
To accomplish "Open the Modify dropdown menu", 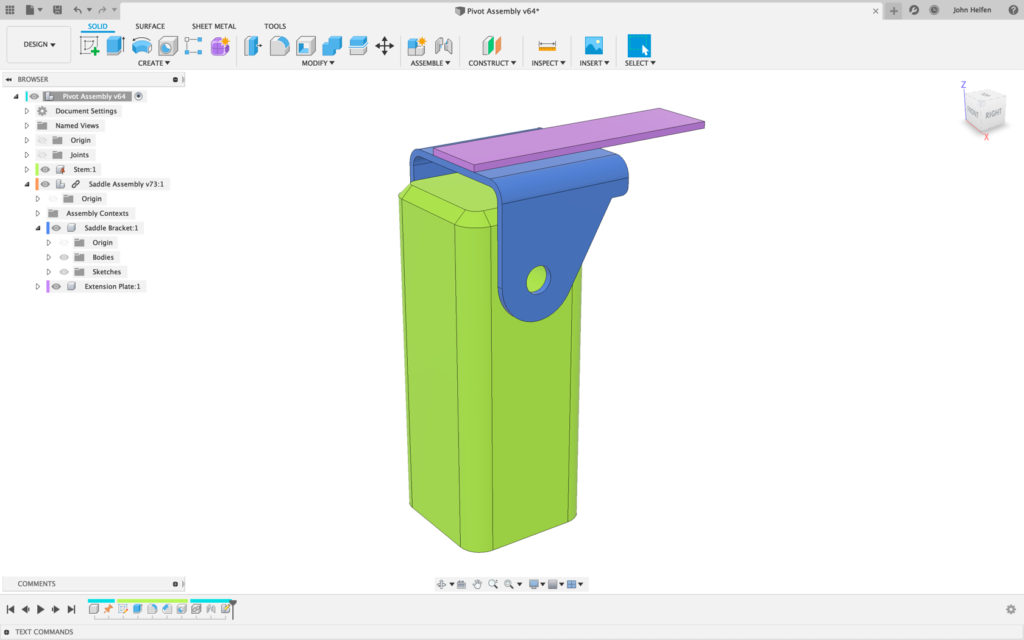I will click(316, 62).
